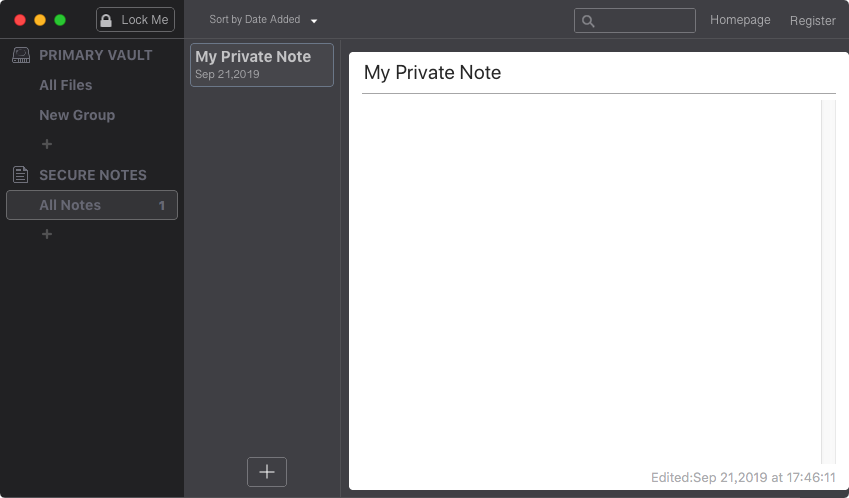Viewport: 849px width, 498px height.
Task: Add a group with the plus under New Group
Action: coord(47,144)
